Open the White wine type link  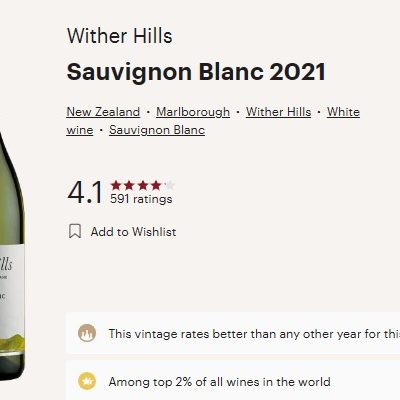(343, 112)
